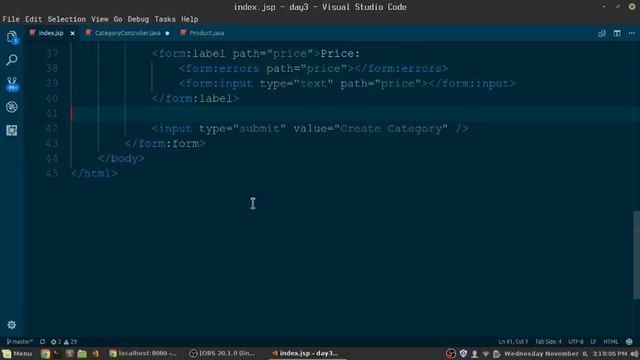
Task: Change the HTML language mode
Action: (x=611, y=342)
